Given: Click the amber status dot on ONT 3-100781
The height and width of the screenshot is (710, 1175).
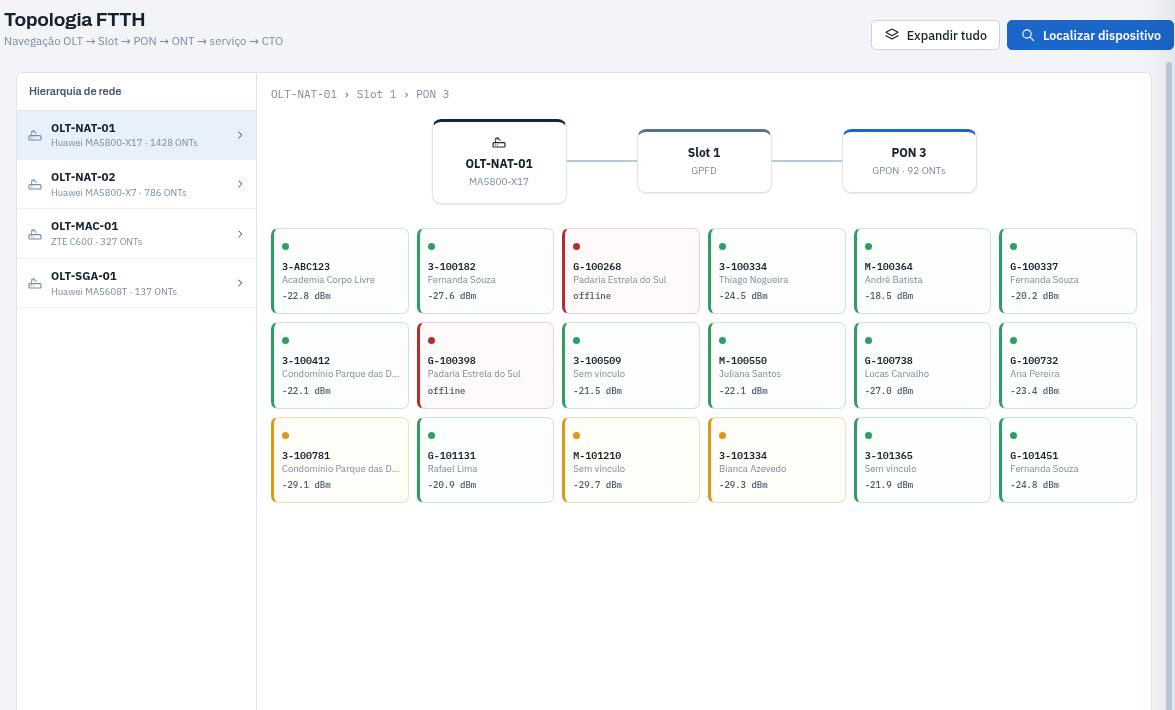Looking at the screenshot, I should pyautogui.click(x=286, y=436).
